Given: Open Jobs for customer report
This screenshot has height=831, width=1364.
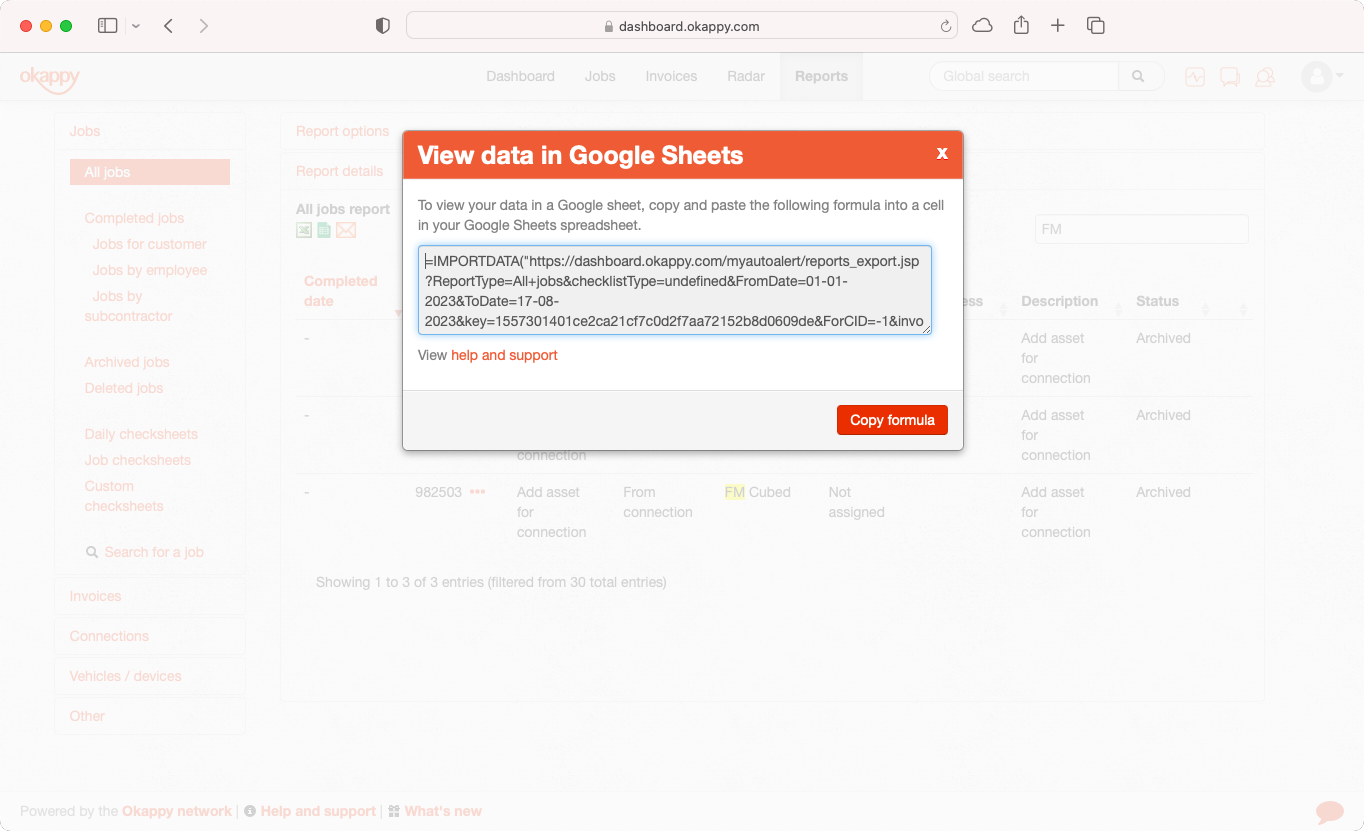Looking at the screenshot, I should [x=149, y=244].
